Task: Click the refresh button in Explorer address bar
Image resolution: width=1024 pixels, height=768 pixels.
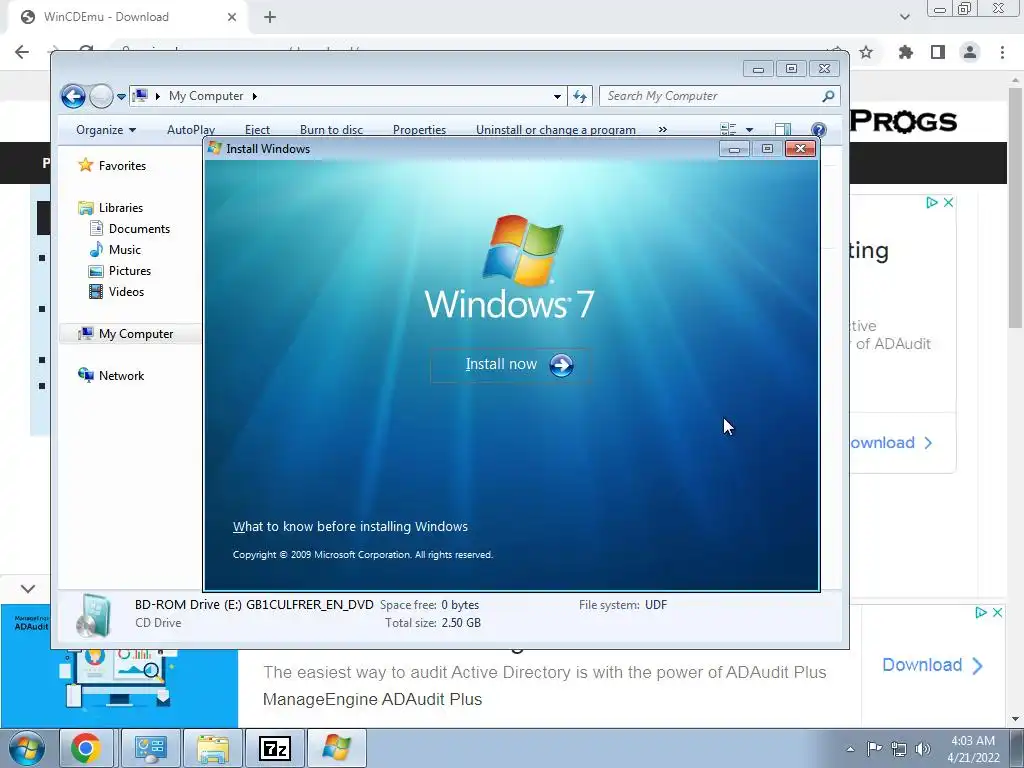Action: (580, 96)
